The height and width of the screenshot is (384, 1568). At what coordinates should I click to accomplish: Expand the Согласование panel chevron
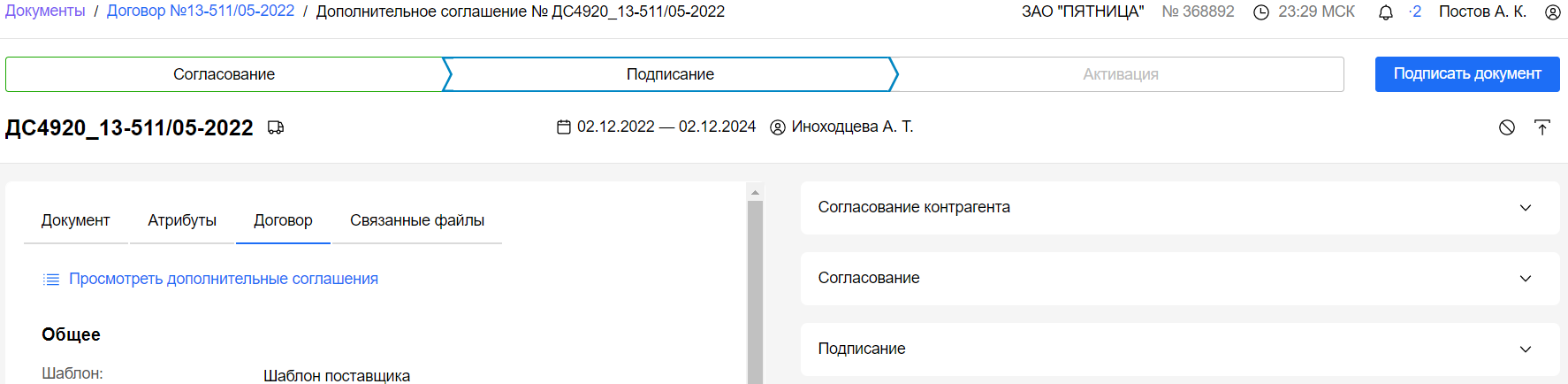[1525, 279]
